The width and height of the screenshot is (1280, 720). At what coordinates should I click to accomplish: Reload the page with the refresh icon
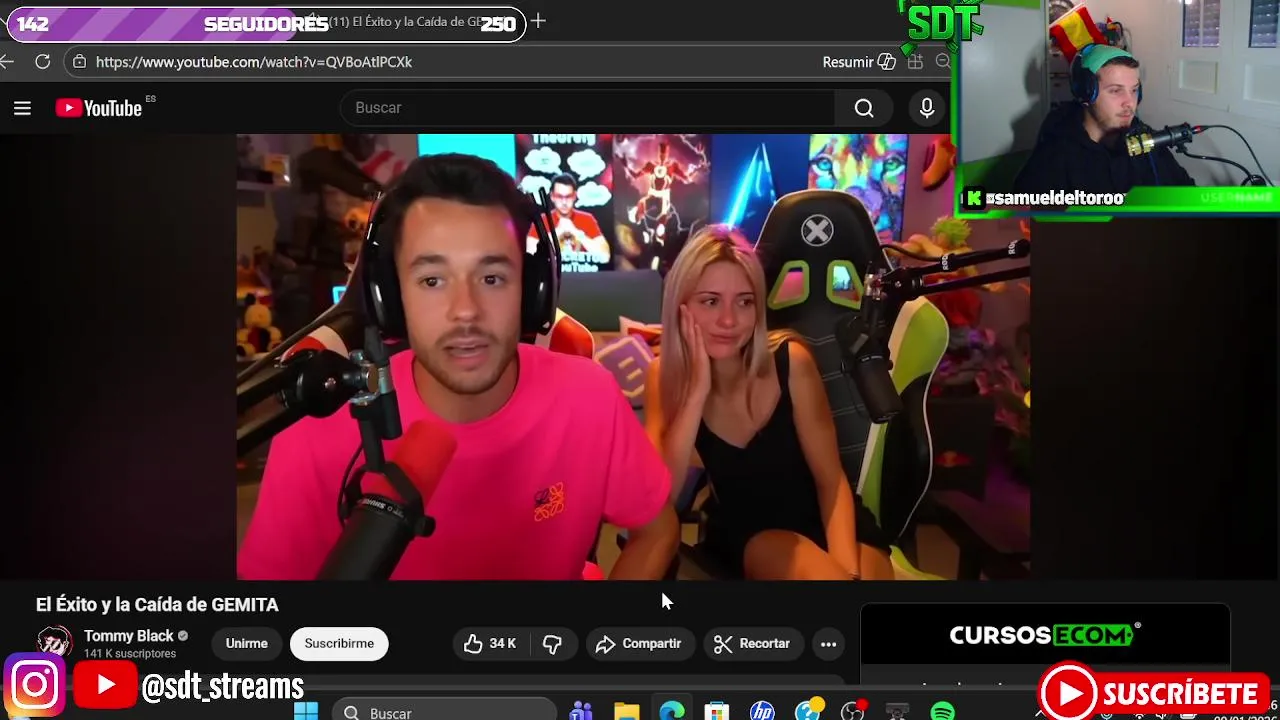[43, 62]
